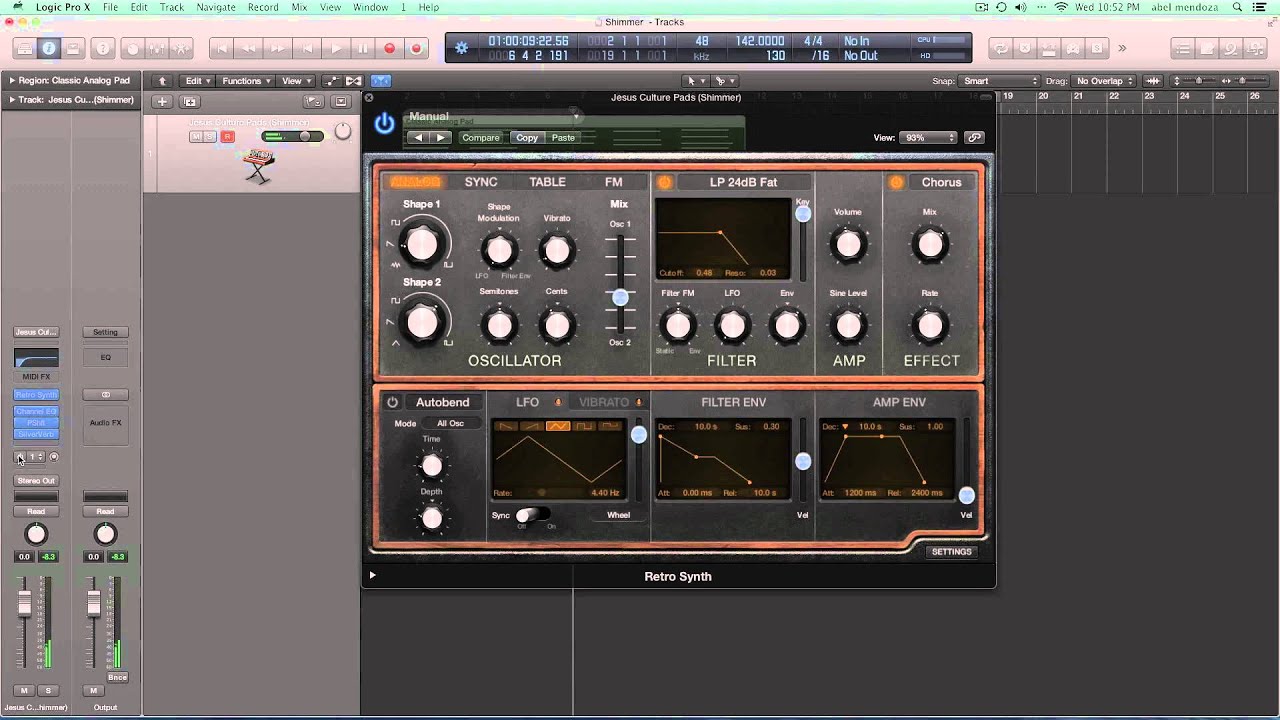The height and width of the screenshot is (720, 1280).
Task: Change the plugin View 93% dropdown
Action: (x=928, y=137)
